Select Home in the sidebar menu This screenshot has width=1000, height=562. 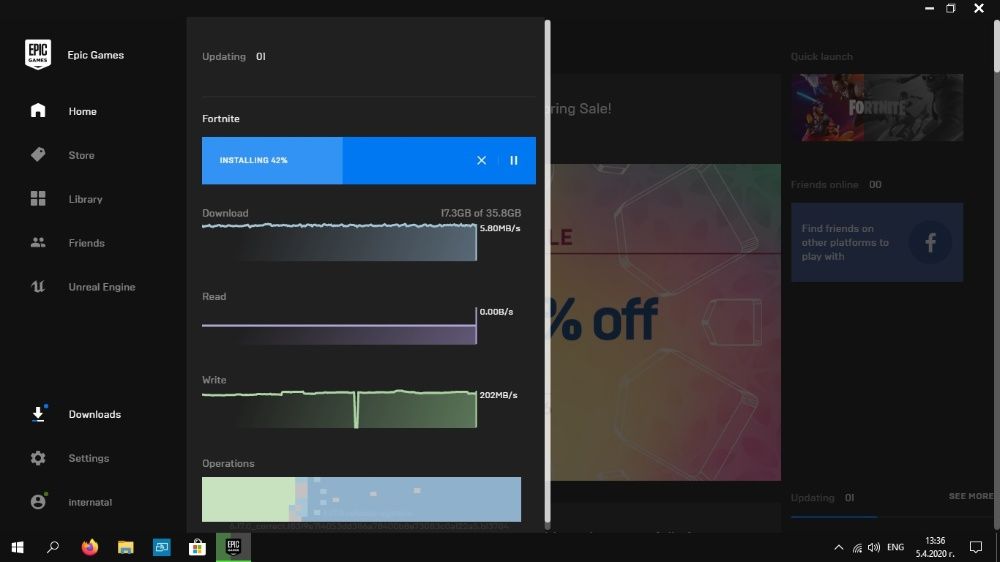tap(82, 111)
